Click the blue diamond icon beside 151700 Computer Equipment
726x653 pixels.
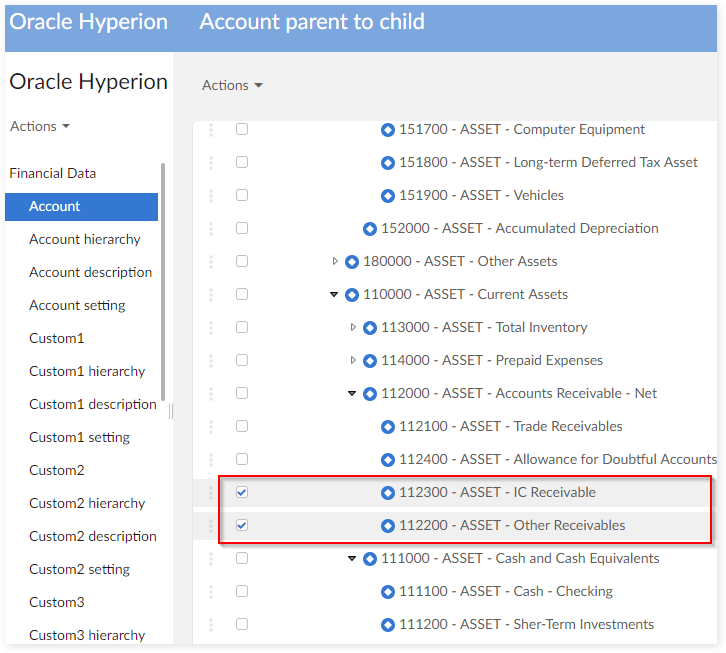[388, 130]
